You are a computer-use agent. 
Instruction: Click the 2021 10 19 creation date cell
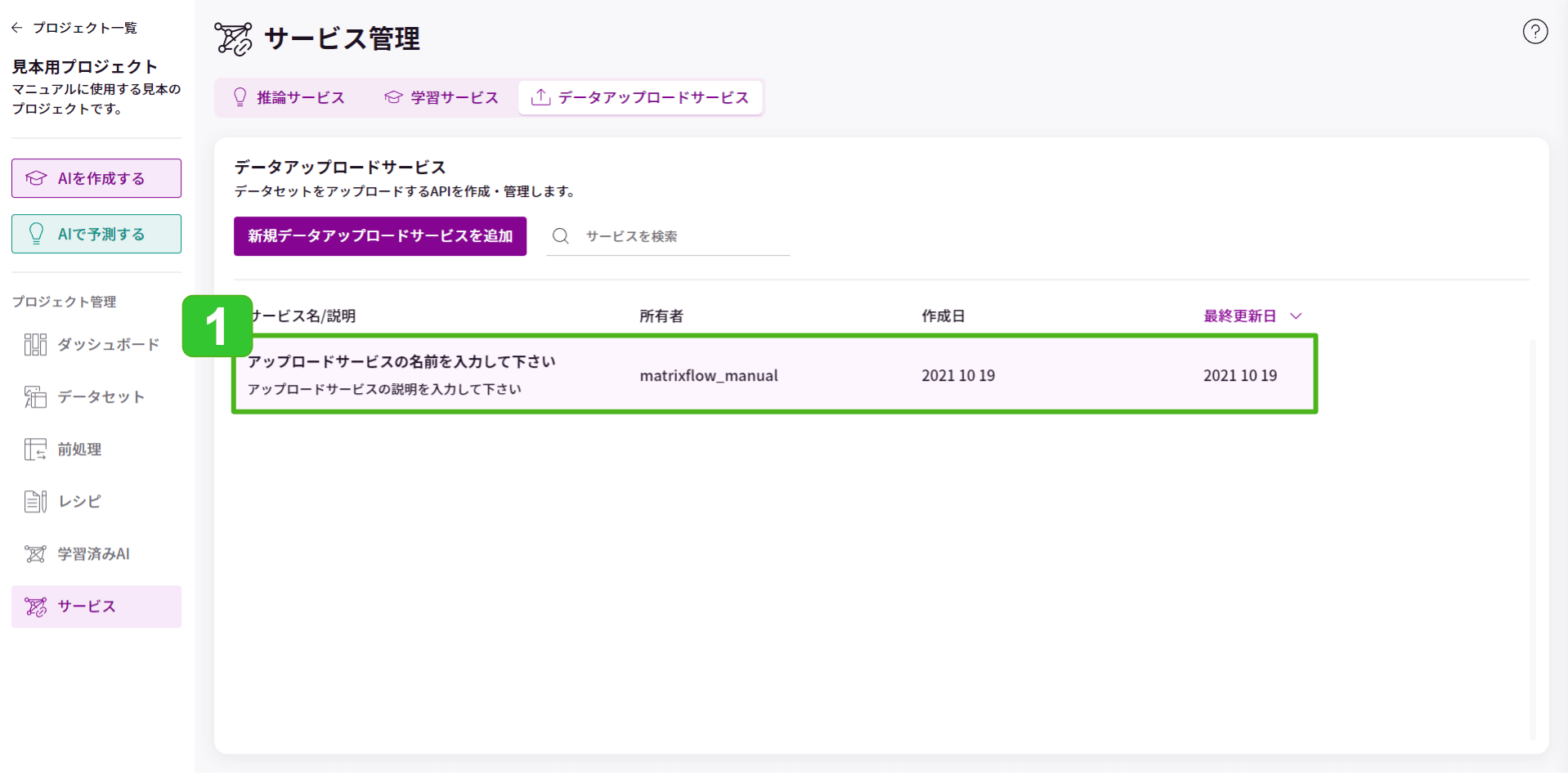pyautogui.click(x=958, y=376)
